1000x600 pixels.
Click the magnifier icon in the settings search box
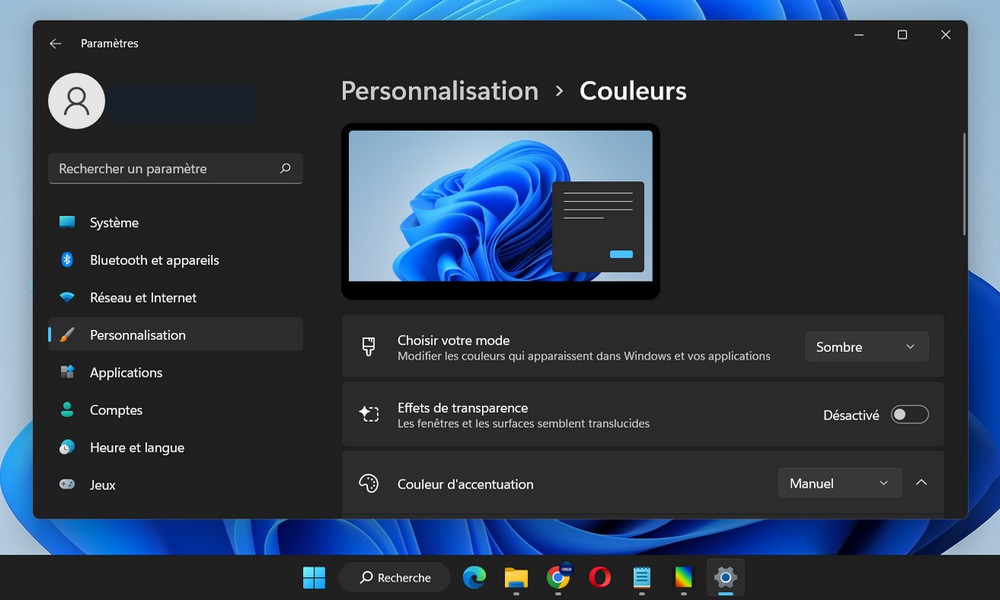point(285,168)
